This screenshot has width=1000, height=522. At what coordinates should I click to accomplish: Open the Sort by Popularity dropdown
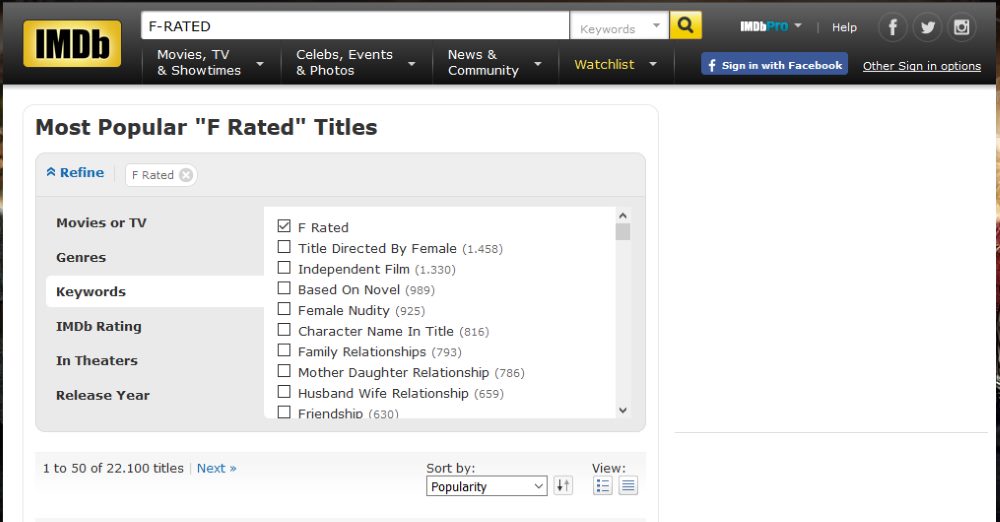point(487,487)
